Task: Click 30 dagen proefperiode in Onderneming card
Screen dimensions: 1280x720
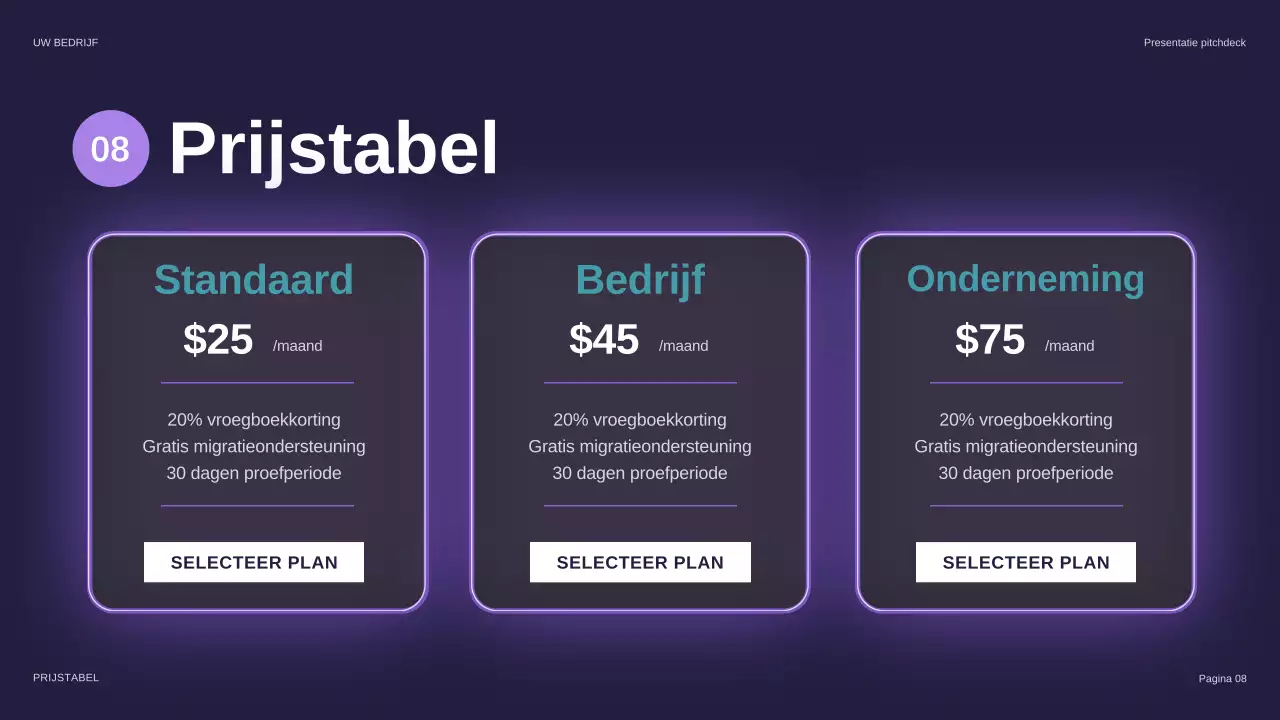Action: click(x=1026, y=473)
